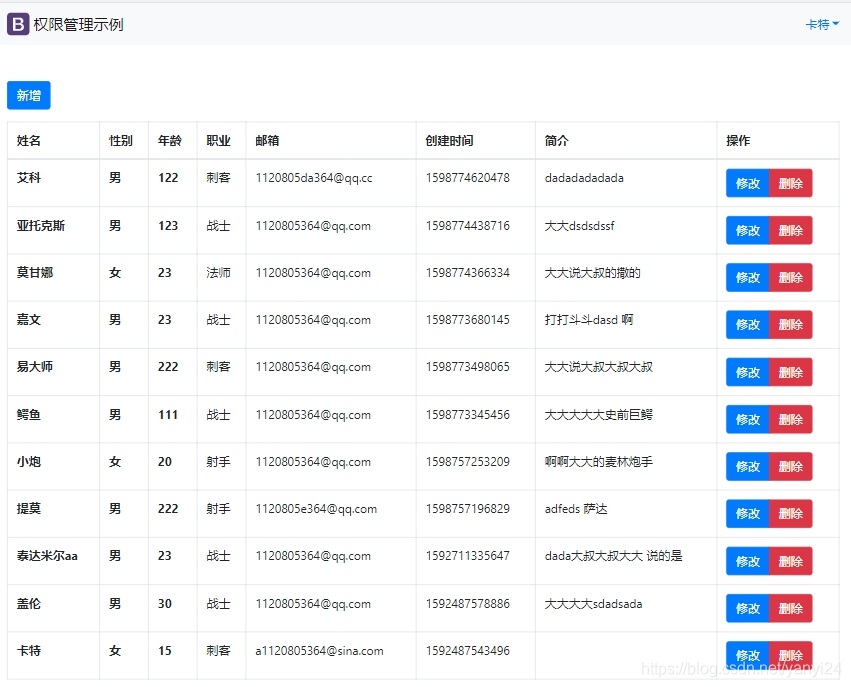Edit the 鳄鱼 row via 修改
The image size is (851, 687).
(x=747, y=419)
